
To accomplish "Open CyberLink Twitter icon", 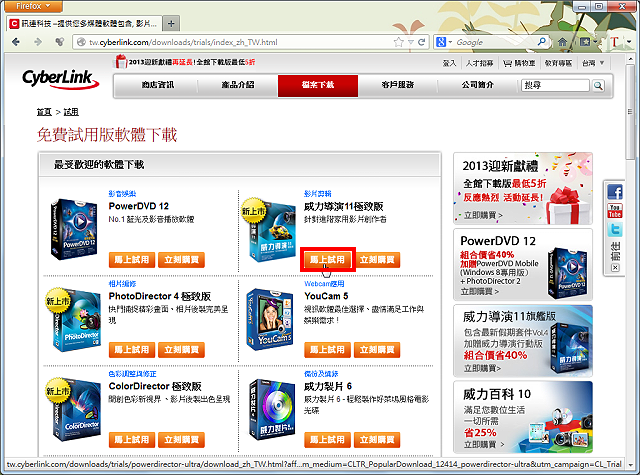I will (x=615, y=229).
